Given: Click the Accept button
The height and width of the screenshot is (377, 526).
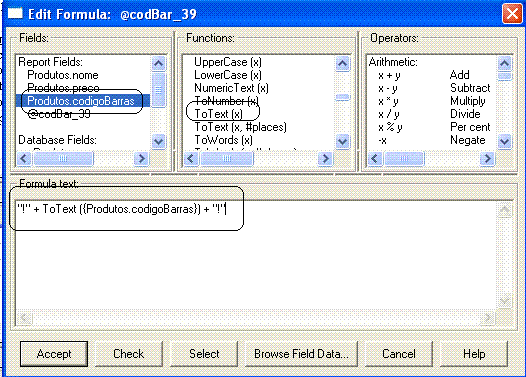Looking at the screenshot, I should pyautogui.click(x=54, y=354).
